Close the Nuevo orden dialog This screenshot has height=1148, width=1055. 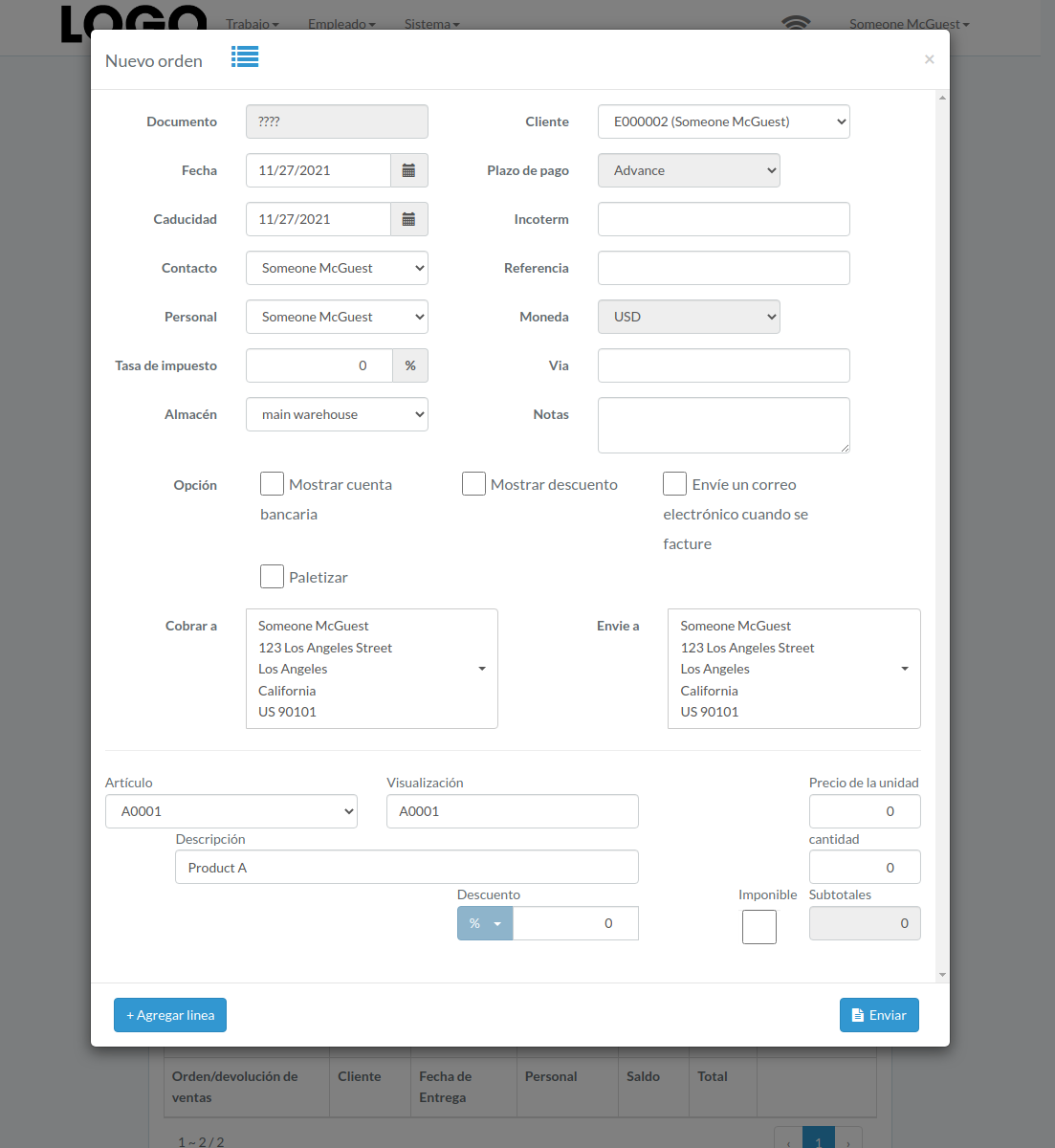pos(929,59)
